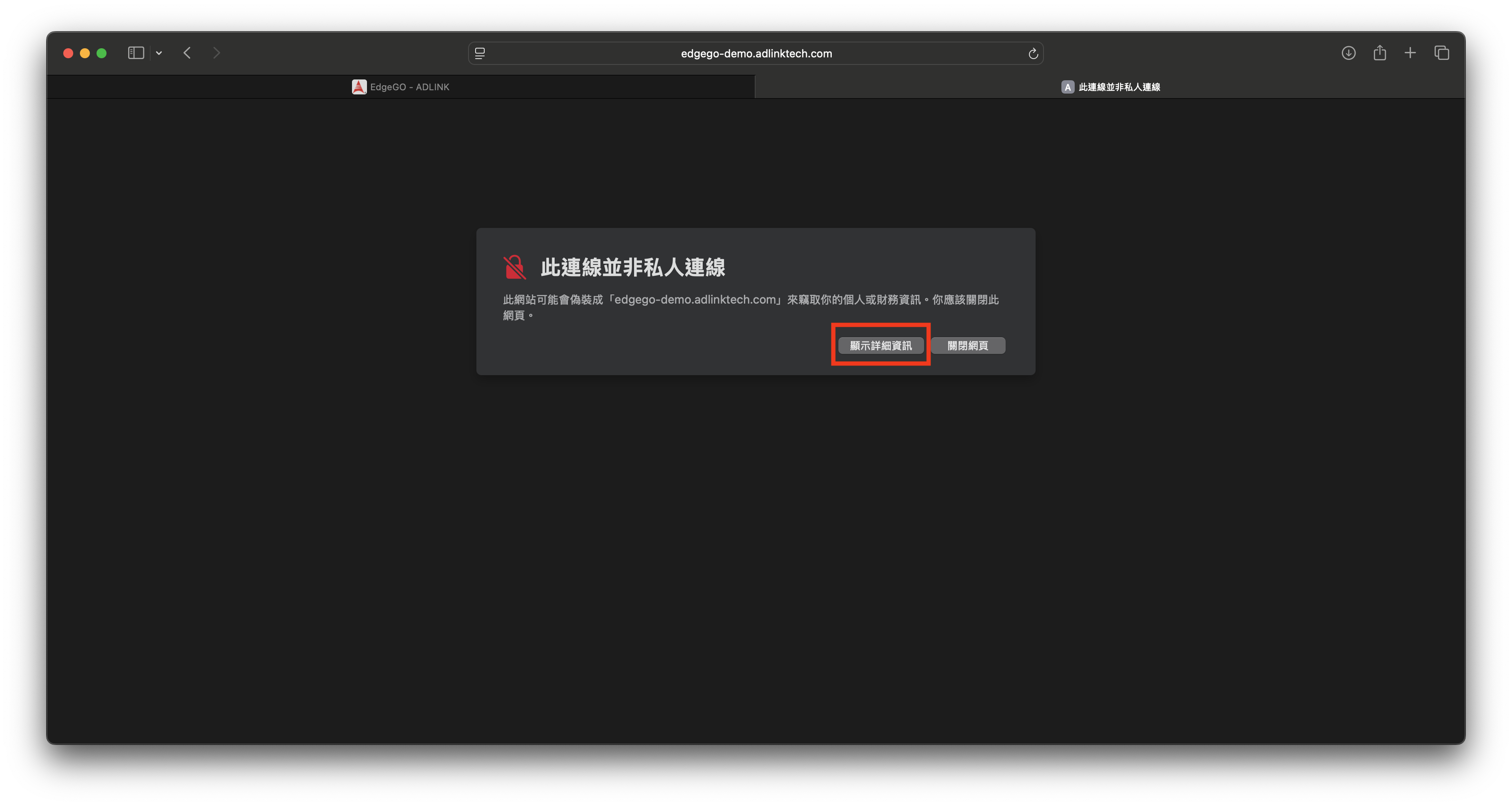Click the yellow minimize window button
The height and width of the screenshot is (806, 1512).
84,53
